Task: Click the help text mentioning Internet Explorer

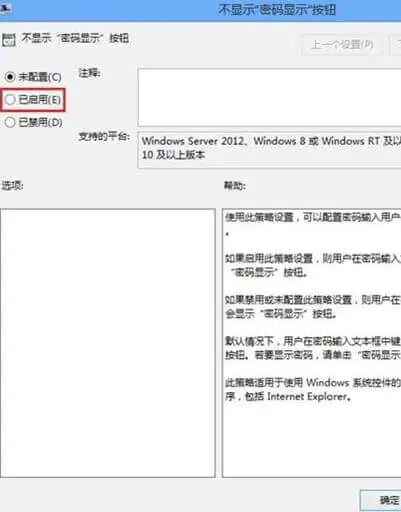Action: tap(313, 389)
